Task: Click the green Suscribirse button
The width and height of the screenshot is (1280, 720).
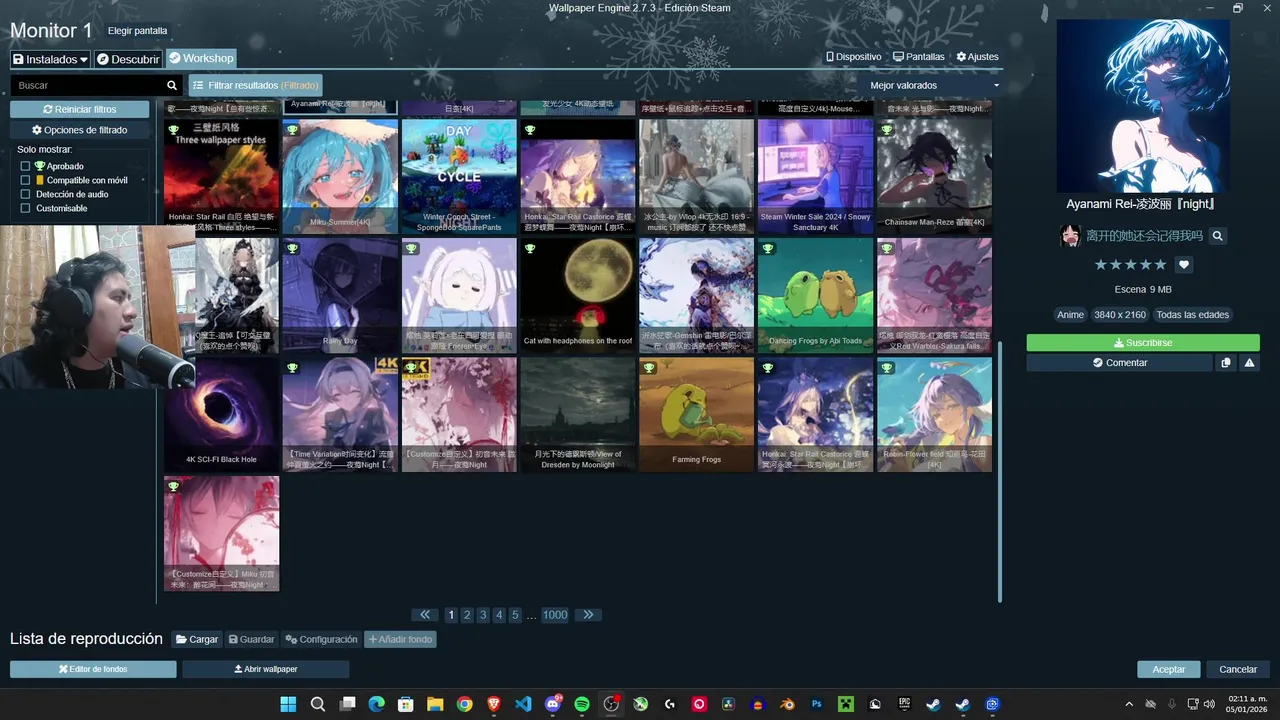Action: pos(1143,343)
